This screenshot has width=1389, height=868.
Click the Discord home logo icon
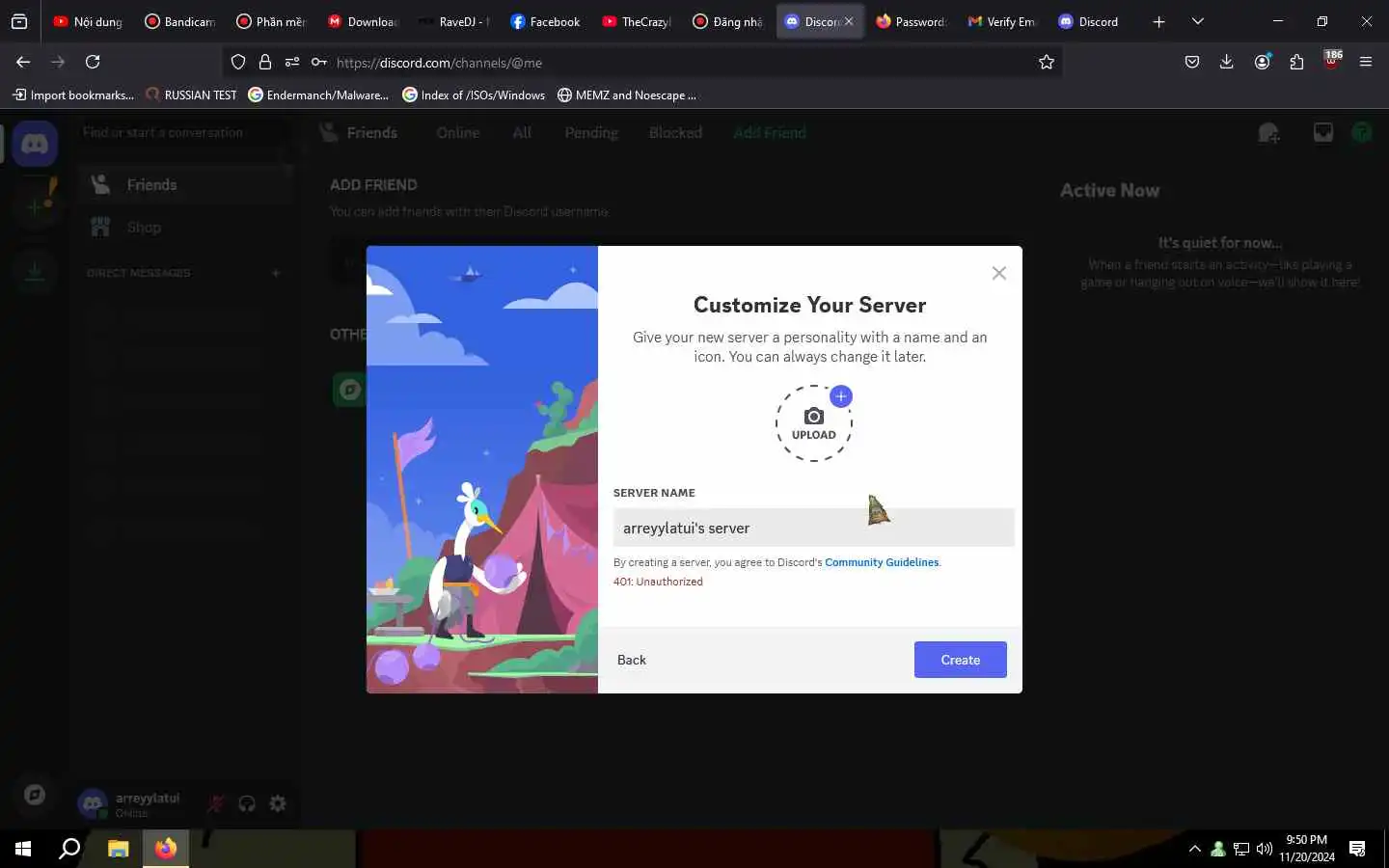pyautogui.click(x=35, y=145)
